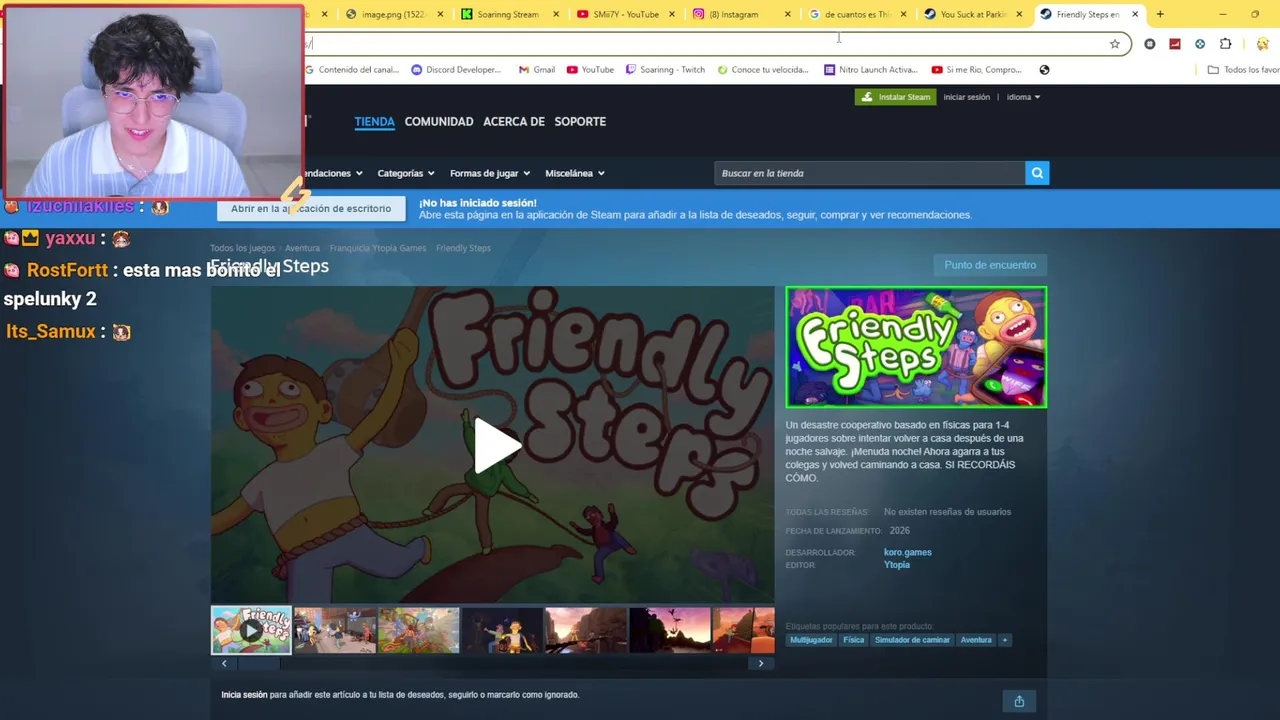This screenshot has height=720, width=1280.
Task: Open Si me Rio, Compro bookmark
Action: pos(976,70)
